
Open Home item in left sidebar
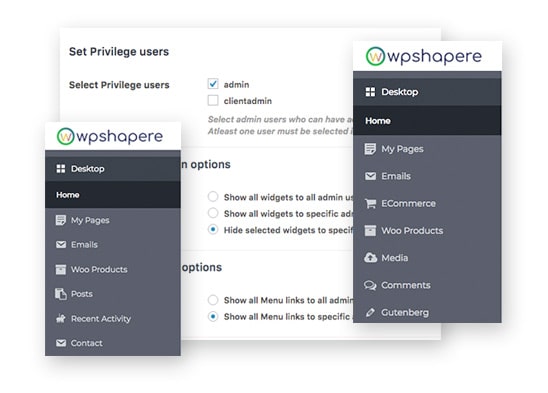coord(113,195)
